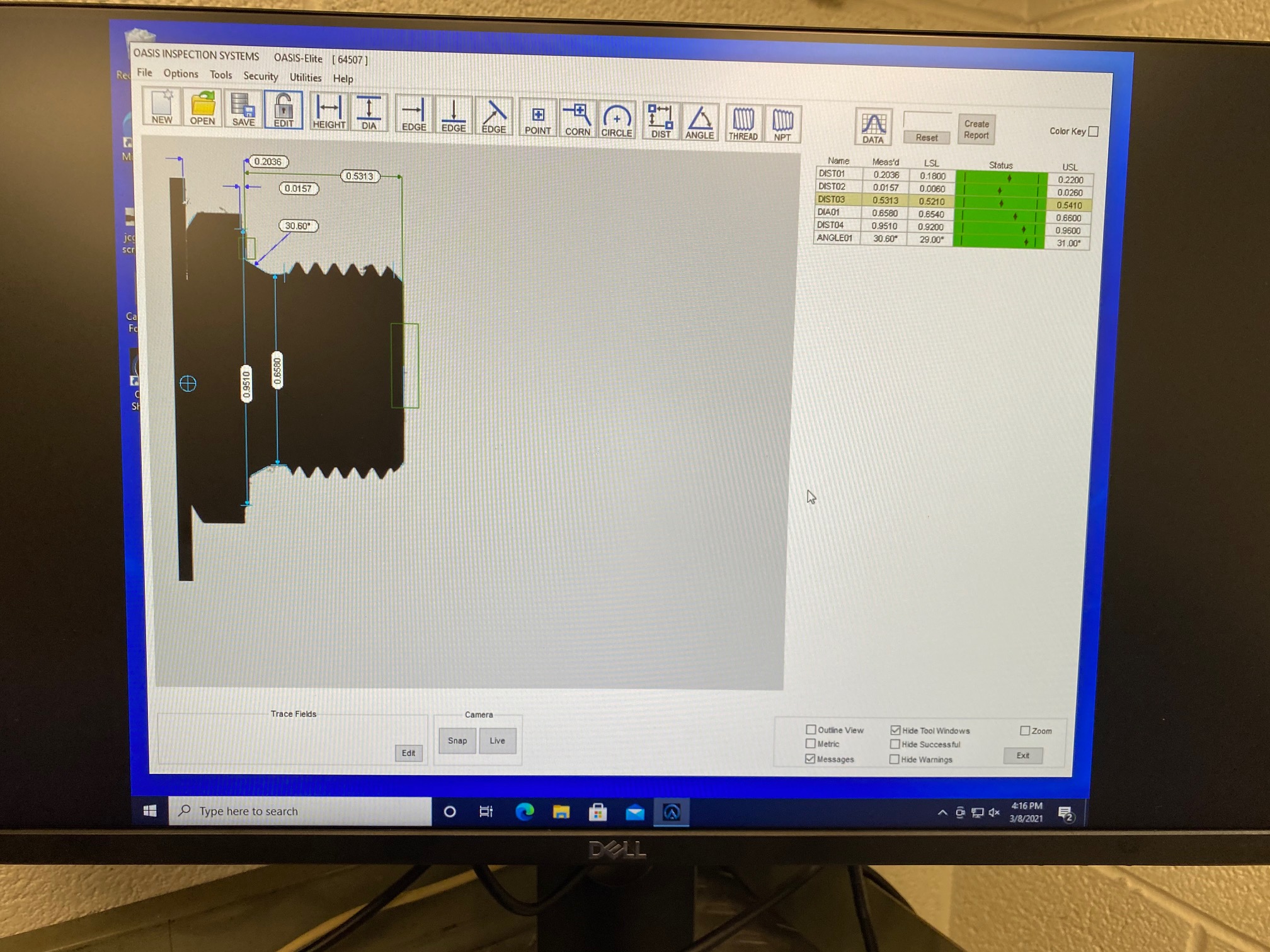Viewport: 1270px width, 952px height.
Task: Select the ANGLE measurement tool
Action: coord(700,122)
